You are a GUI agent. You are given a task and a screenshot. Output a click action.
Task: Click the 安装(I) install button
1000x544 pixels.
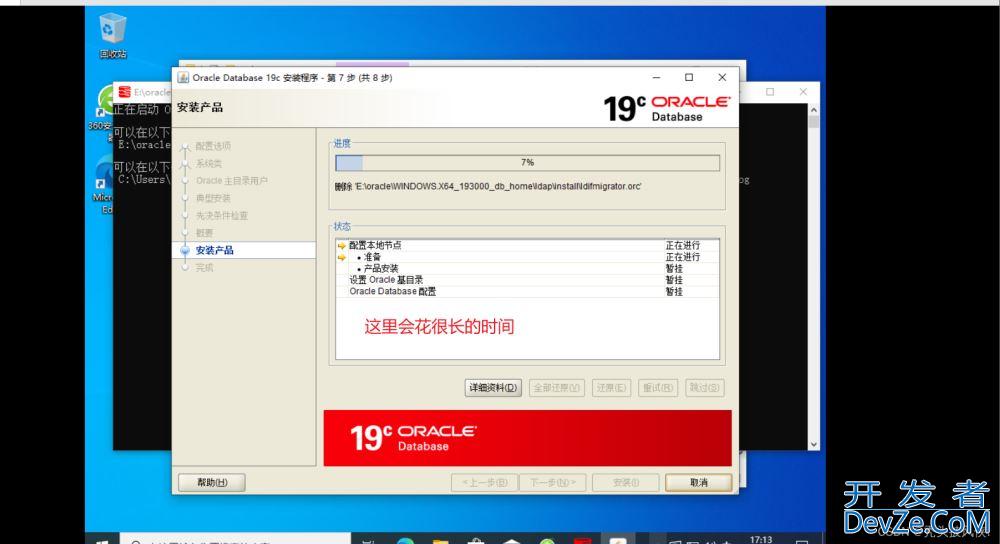[x=626, y=483]
